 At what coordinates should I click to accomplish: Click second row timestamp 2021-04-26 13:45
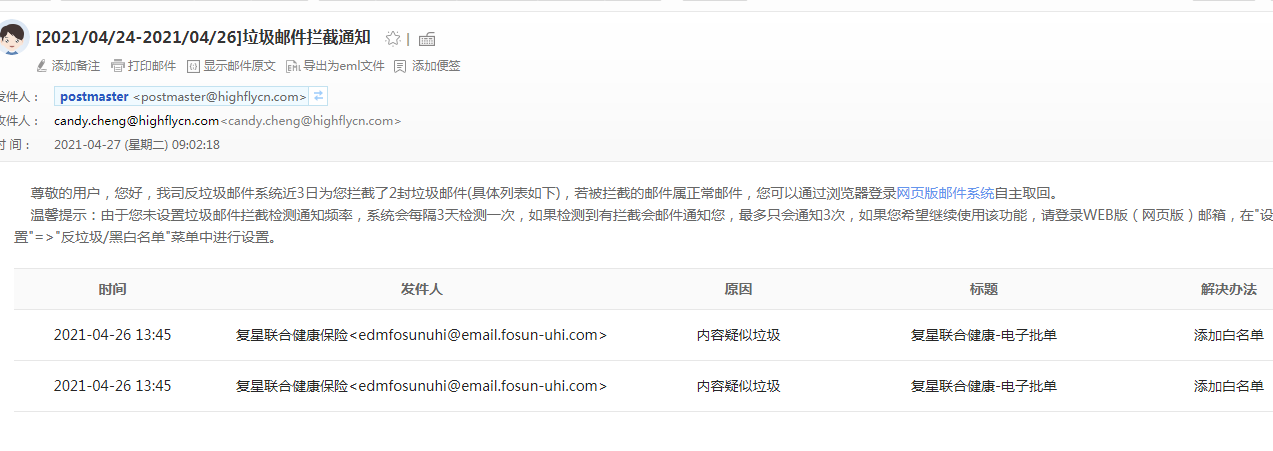(x=112, y=386)
